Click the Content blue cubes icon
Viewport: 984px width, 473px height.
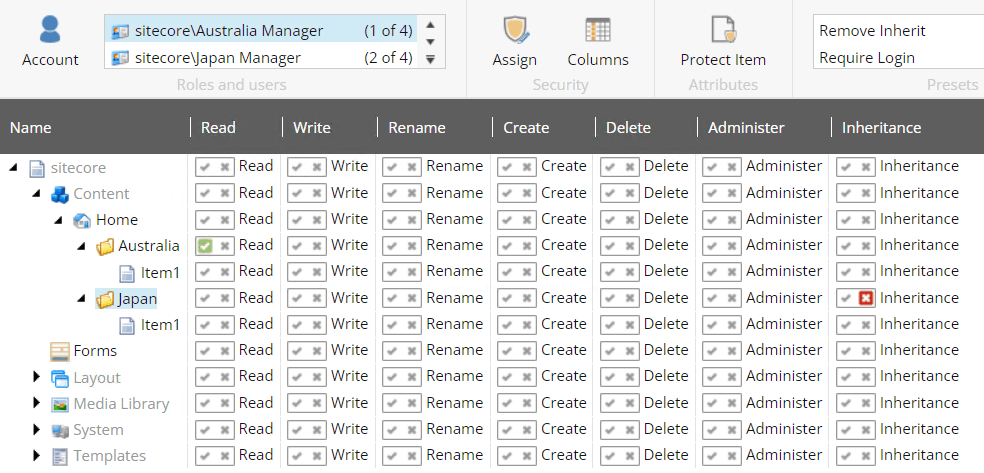60,194
